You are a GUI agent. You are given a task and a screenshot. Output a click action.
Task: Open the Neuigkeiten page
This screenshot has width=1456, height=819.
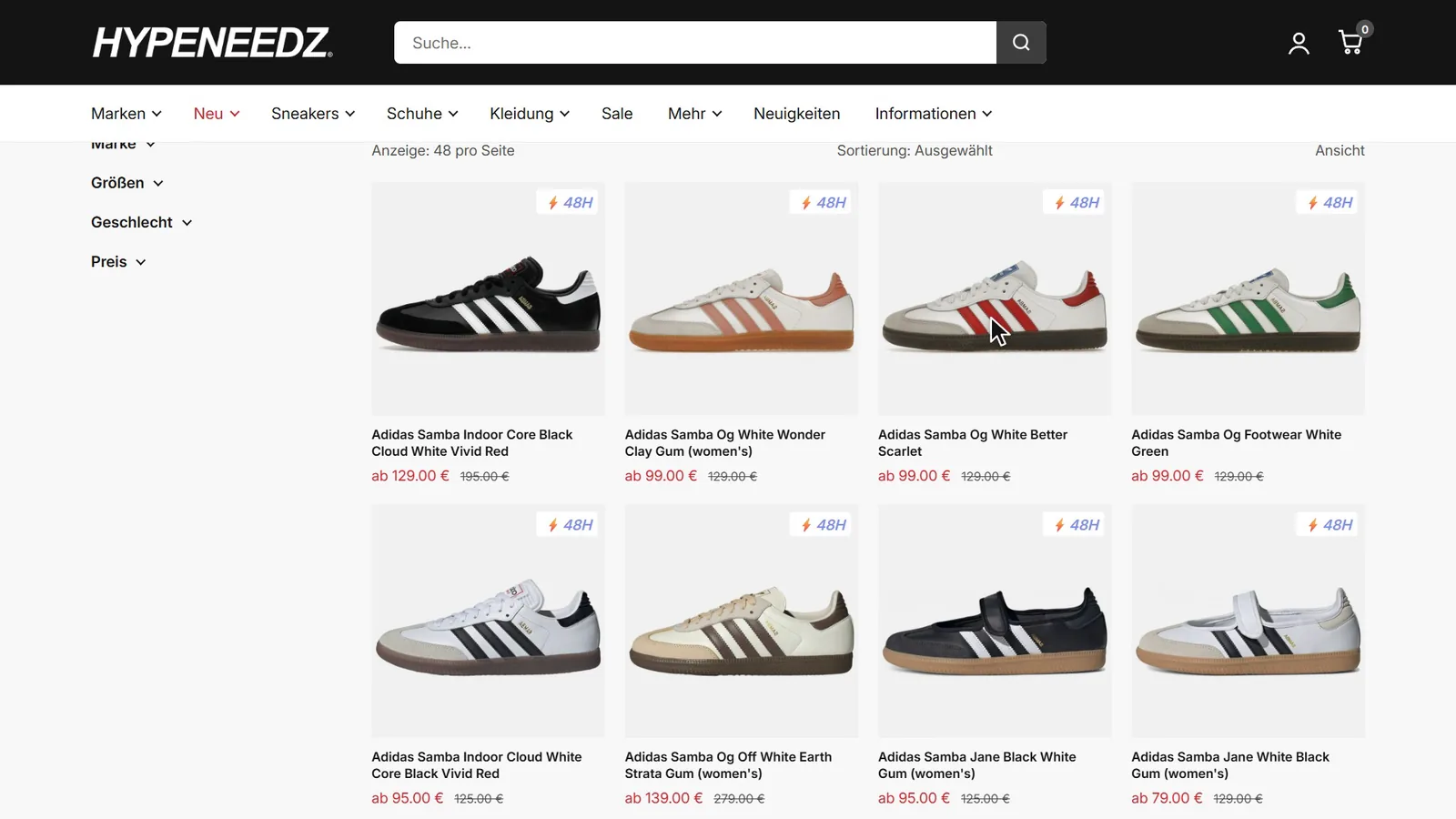[x=797, y=114]
